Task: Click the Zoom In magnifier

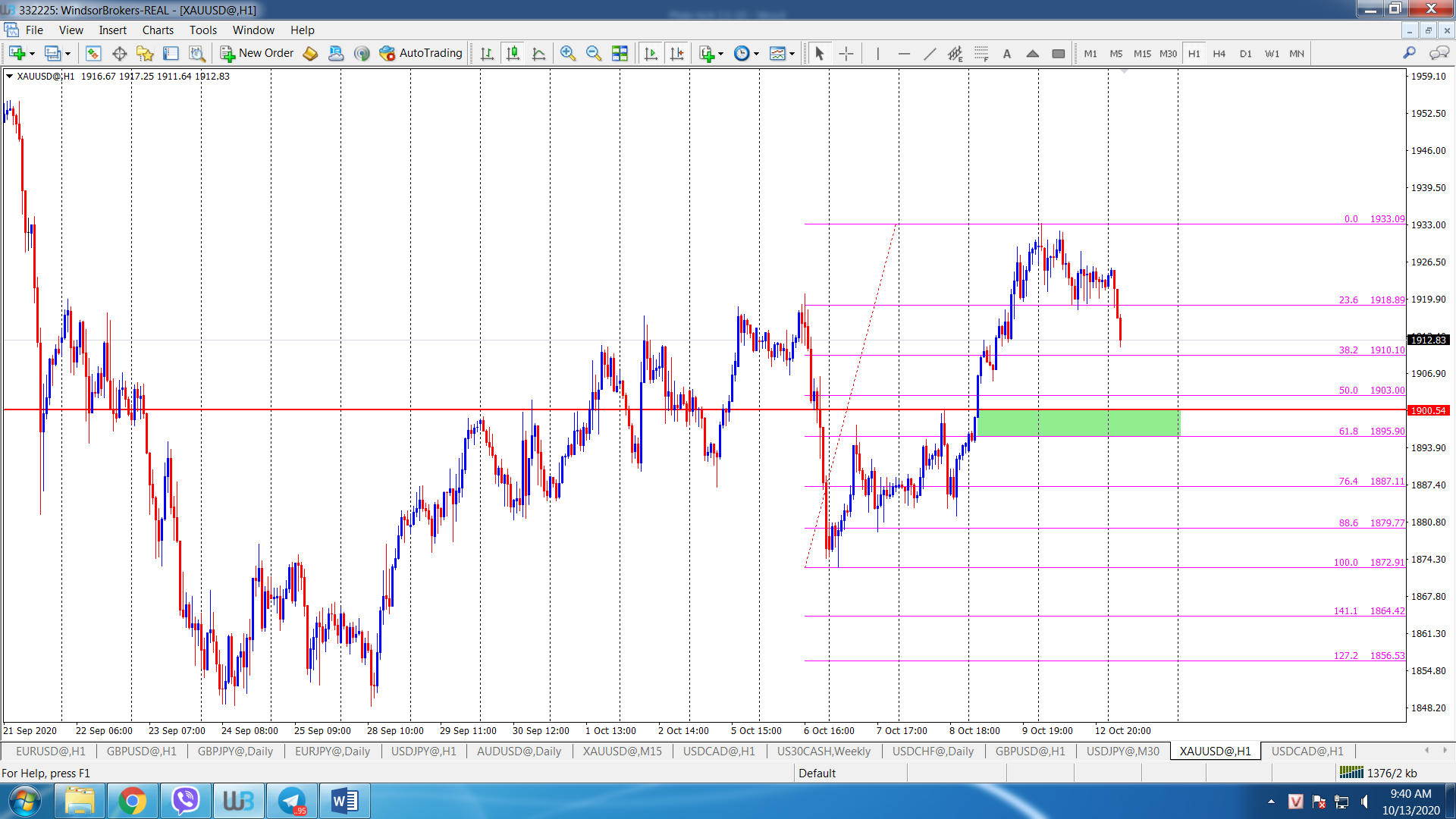Action: [568, 53]
